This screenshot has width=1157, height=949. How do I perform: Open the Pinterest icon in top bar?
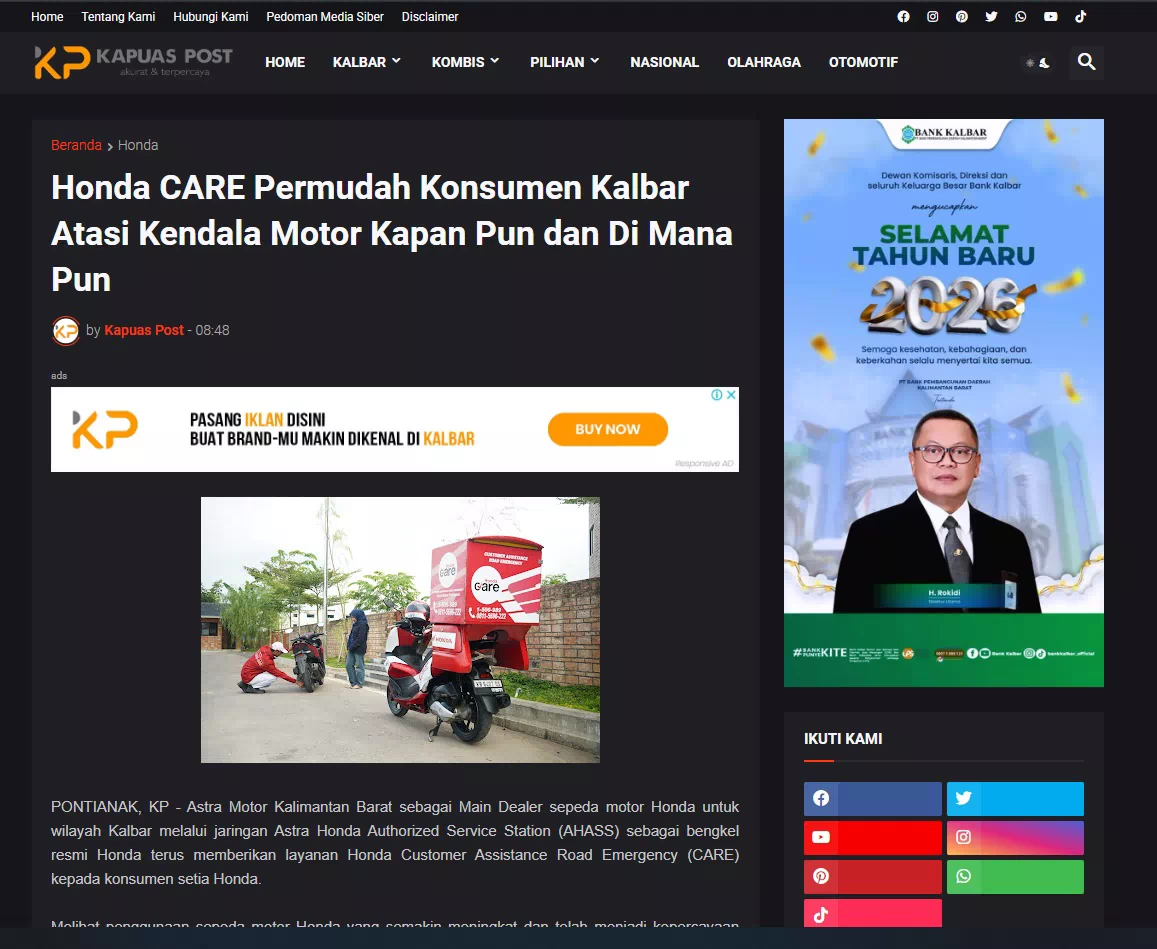pos(961,16)
